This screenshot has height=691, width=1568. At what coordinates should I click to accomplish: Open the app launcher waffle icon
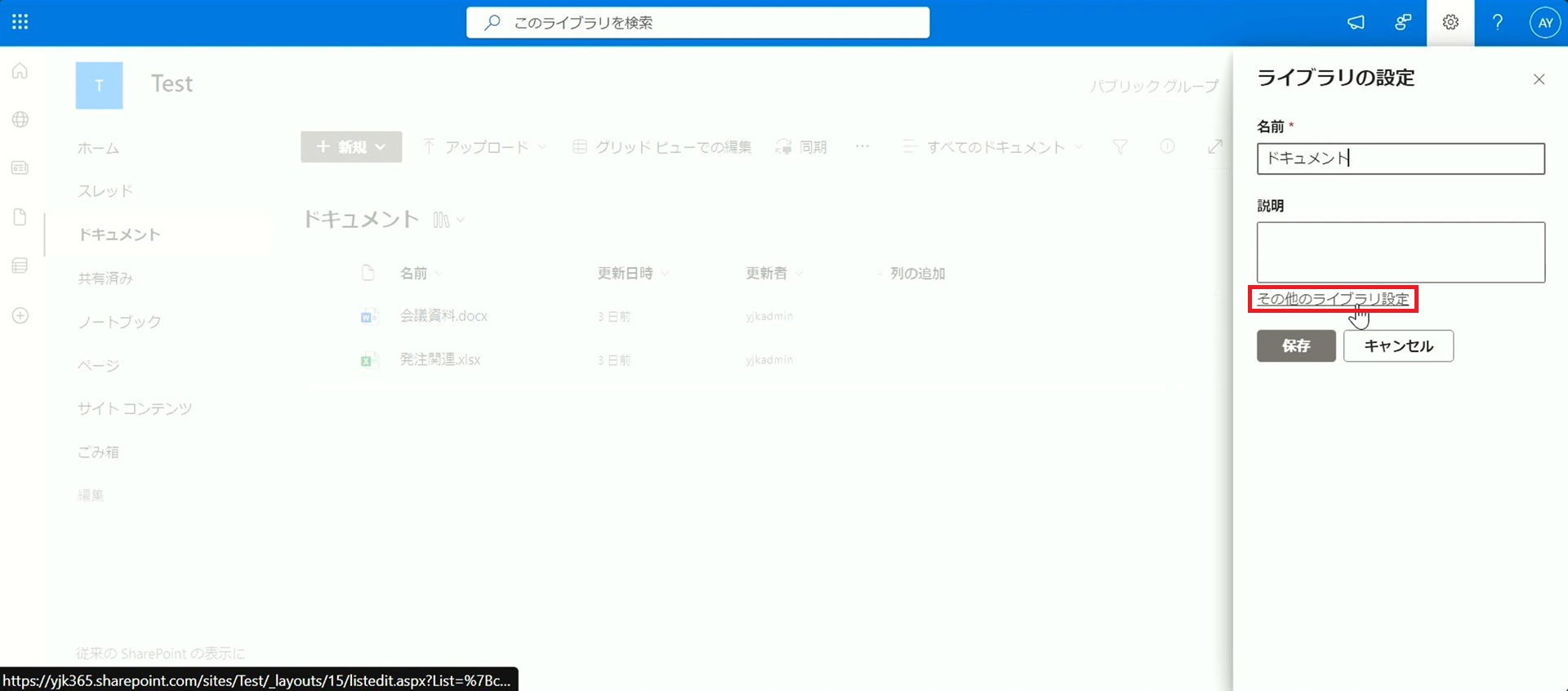(x=20, y=22)
